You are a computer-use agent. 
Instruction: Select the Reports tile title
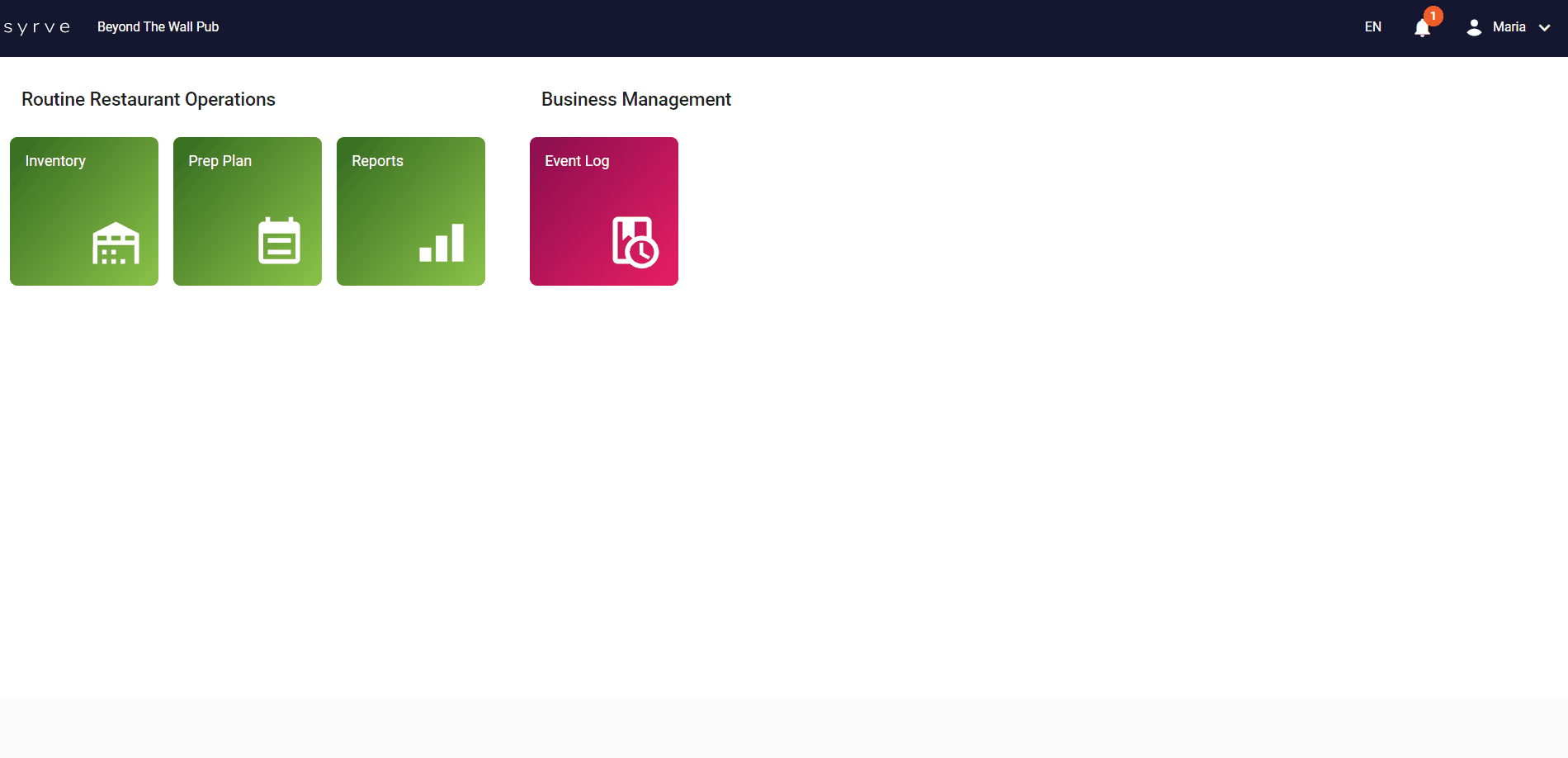click(x=377, y=161)
